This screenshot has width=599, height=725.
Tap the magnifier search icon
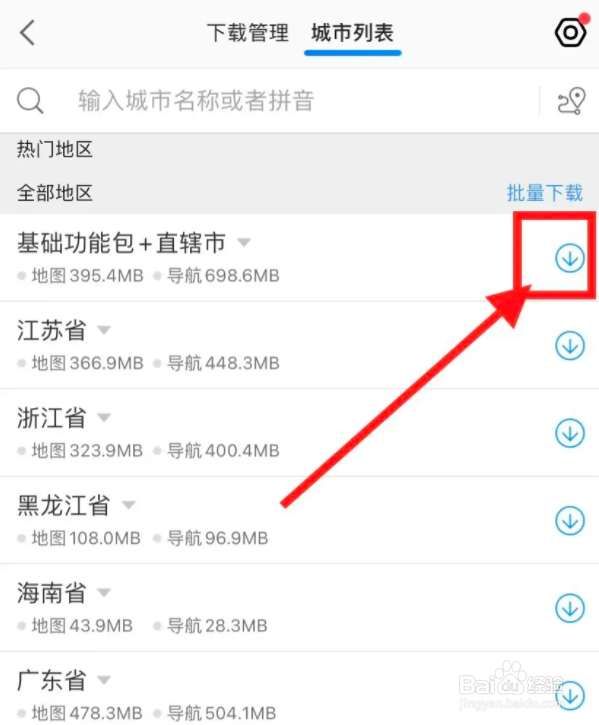click(31, 101)
